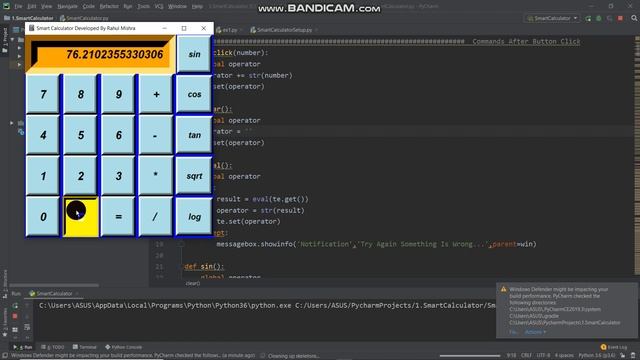Open the Help menu
This screenshot has height=360, width=640.
point(197,6)
